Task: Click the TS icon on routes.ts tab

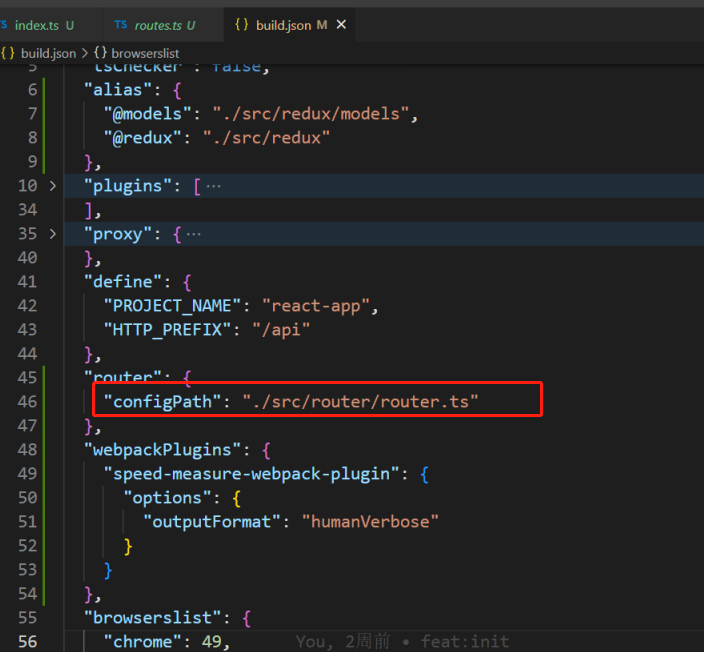Action: click(x=120, y=25)
